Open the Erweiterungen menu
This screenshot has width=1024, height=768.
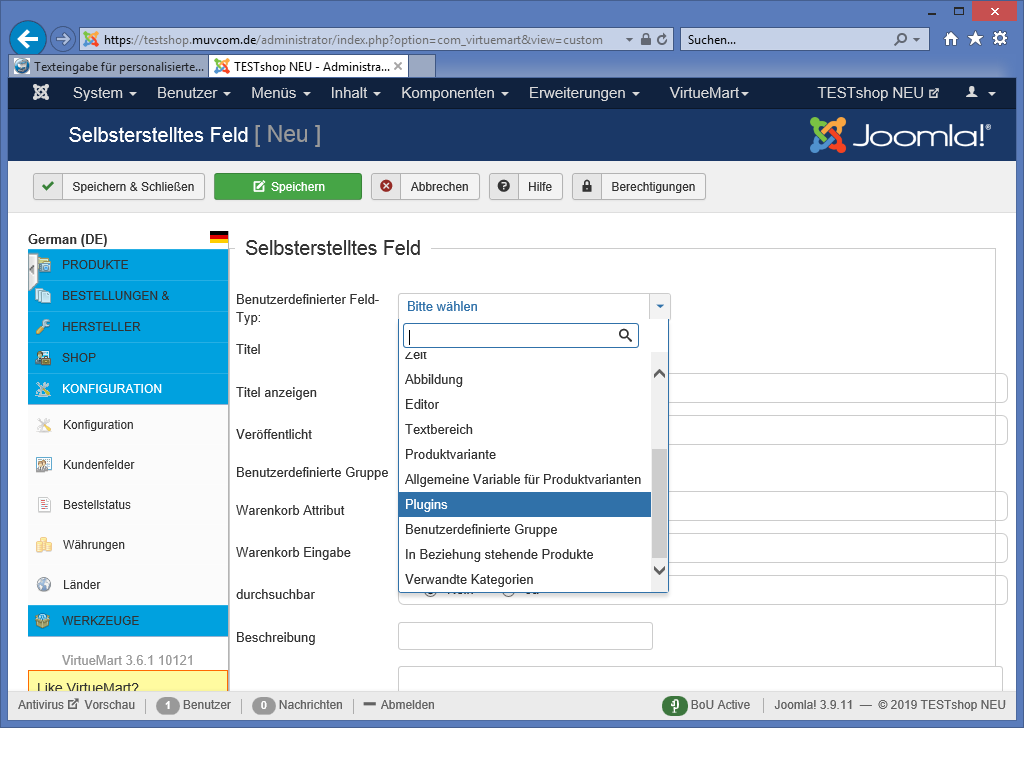coord(584,93)
